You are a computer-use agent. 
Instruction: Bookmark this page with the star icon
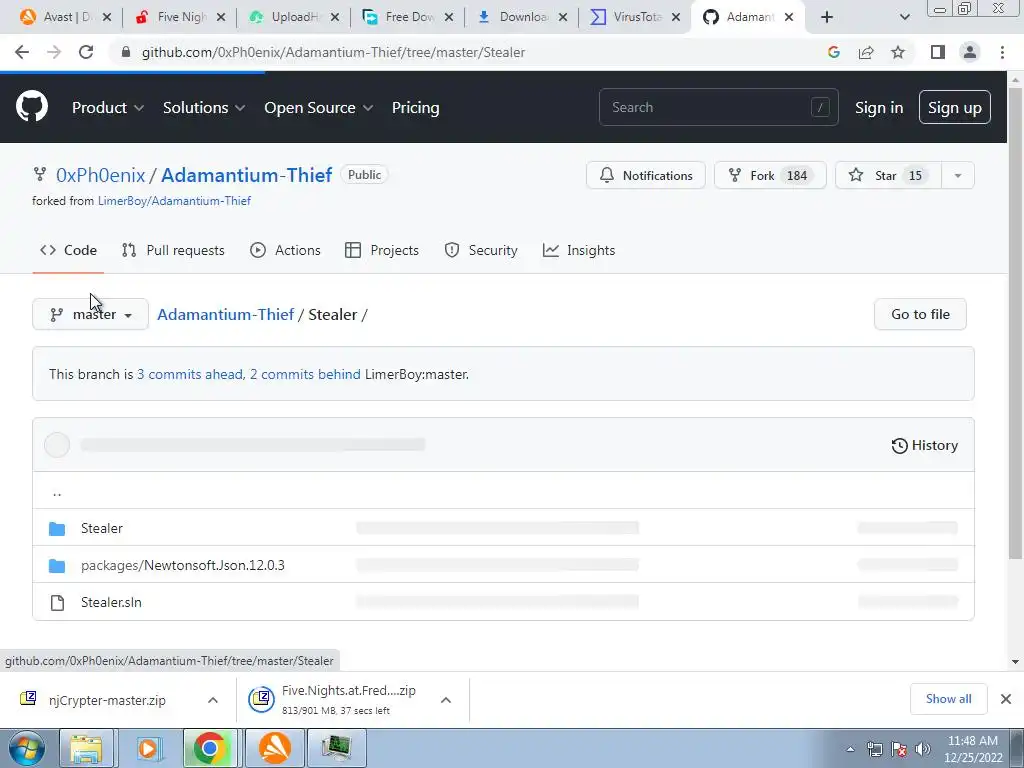pyautogui.click(x=898, y=52)
